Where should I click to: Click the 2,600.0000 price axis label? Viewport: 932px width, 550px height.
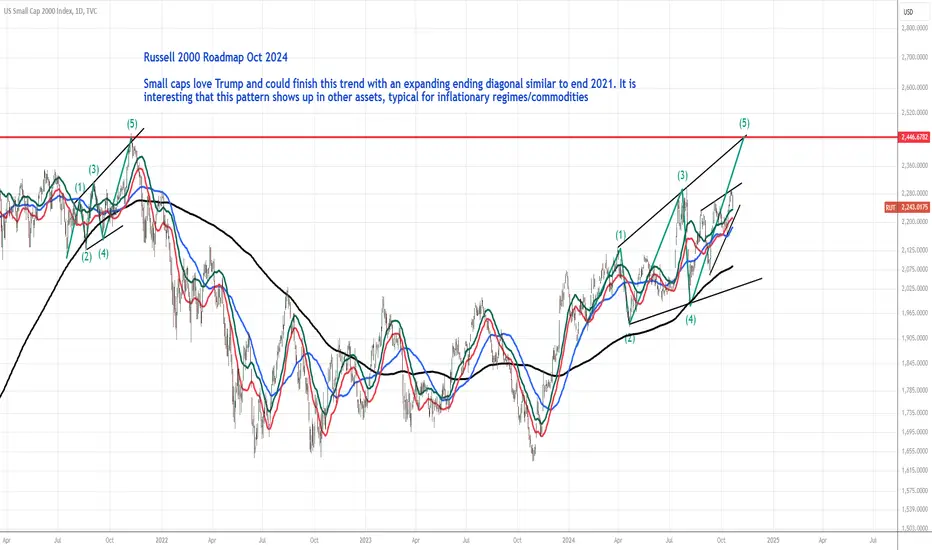click(914, 87)
